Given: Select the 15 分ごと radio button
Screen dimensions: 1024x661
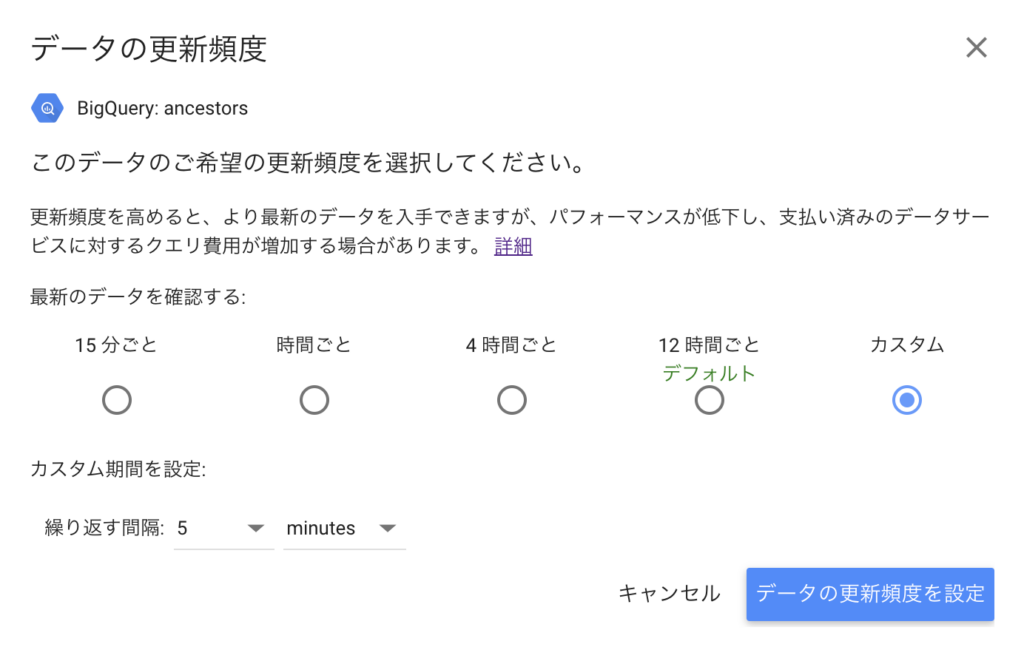Looking at the screenshot, I should 117,401.
